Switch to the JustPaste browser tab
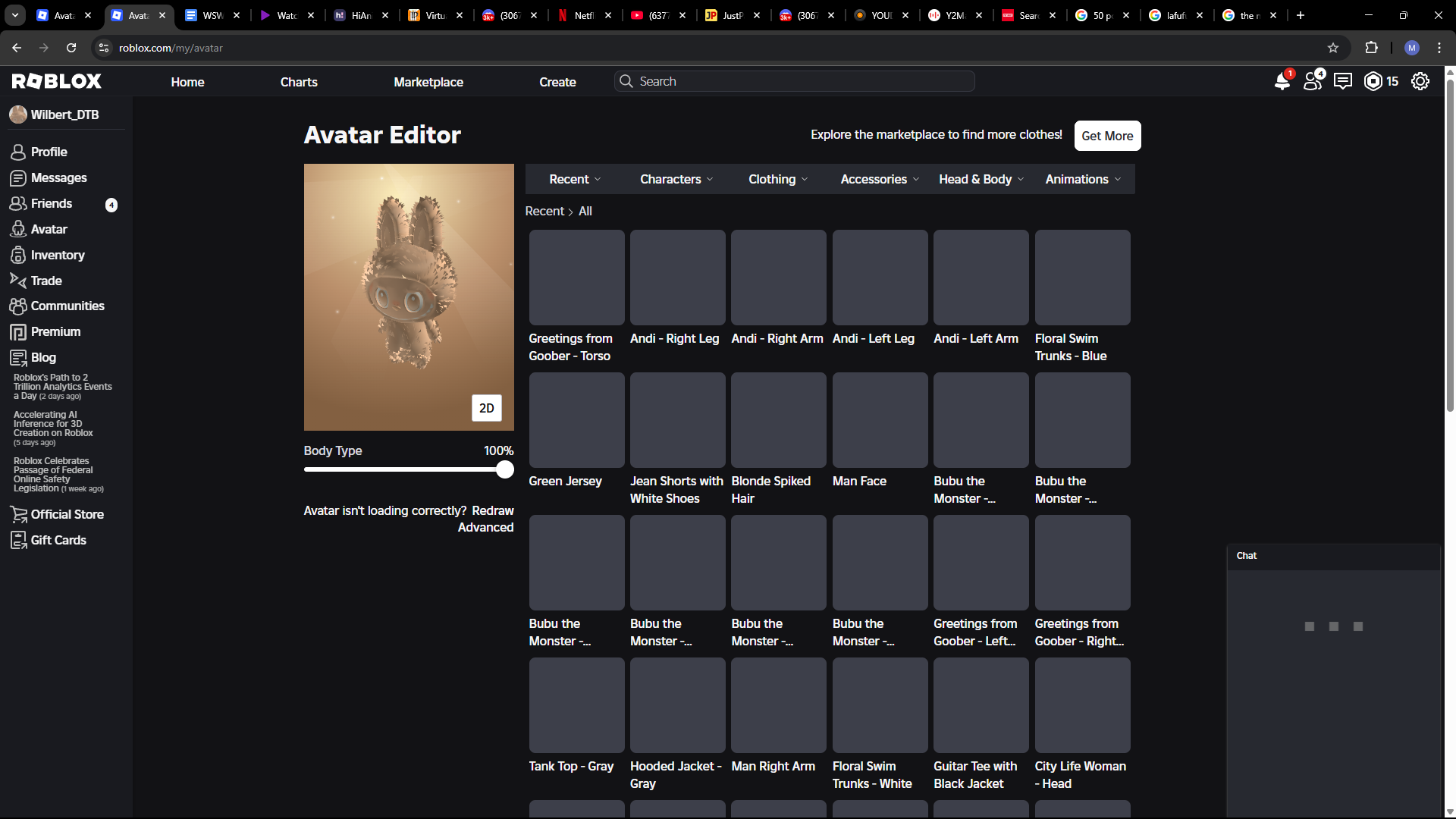This screenshot has width=1456, height=819. coord(733,15)
